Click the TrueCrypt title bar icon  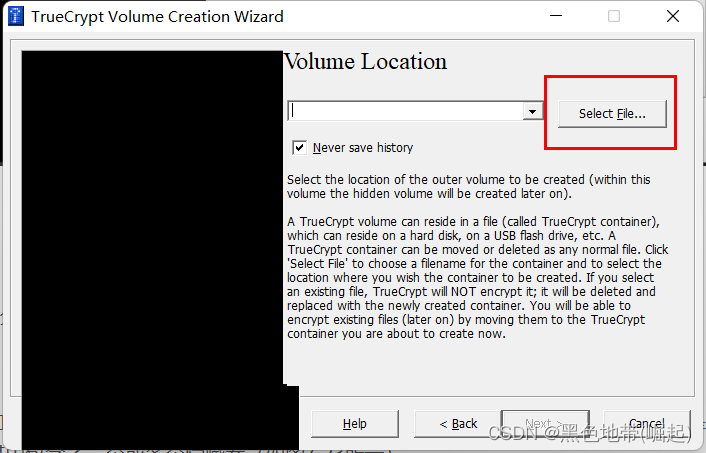[x=16, y=17]
